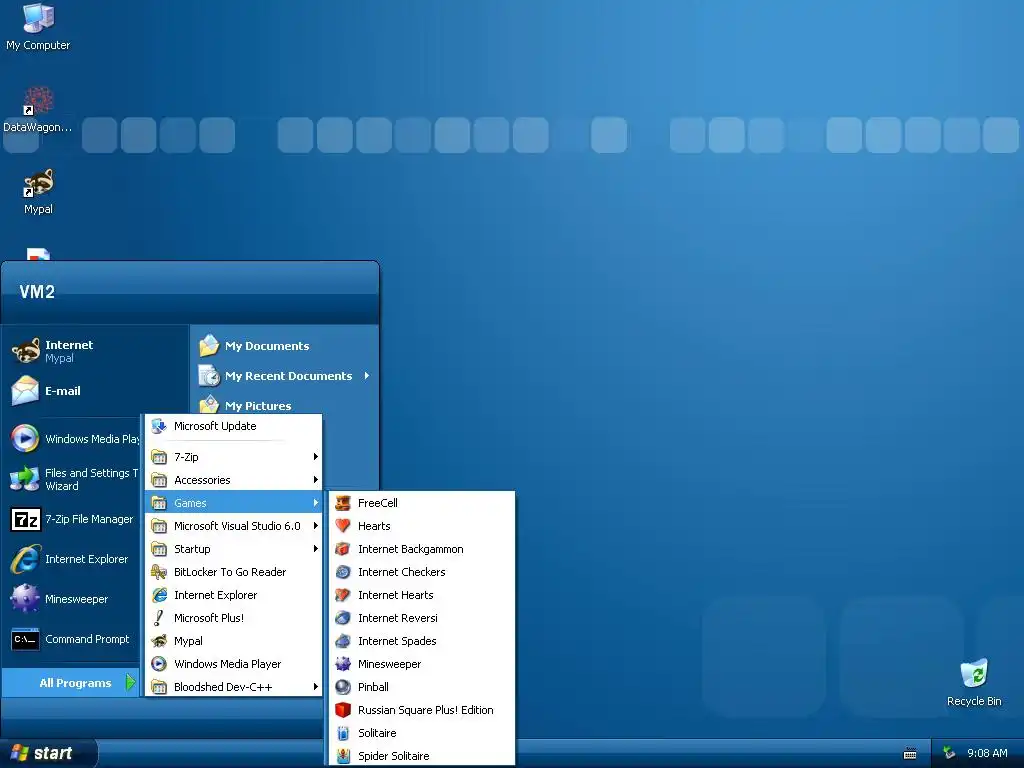Screen dimensions: 1024x768
Task: Click the Command Prompt icon in Start menu
Action: click(x=26, y=639)
